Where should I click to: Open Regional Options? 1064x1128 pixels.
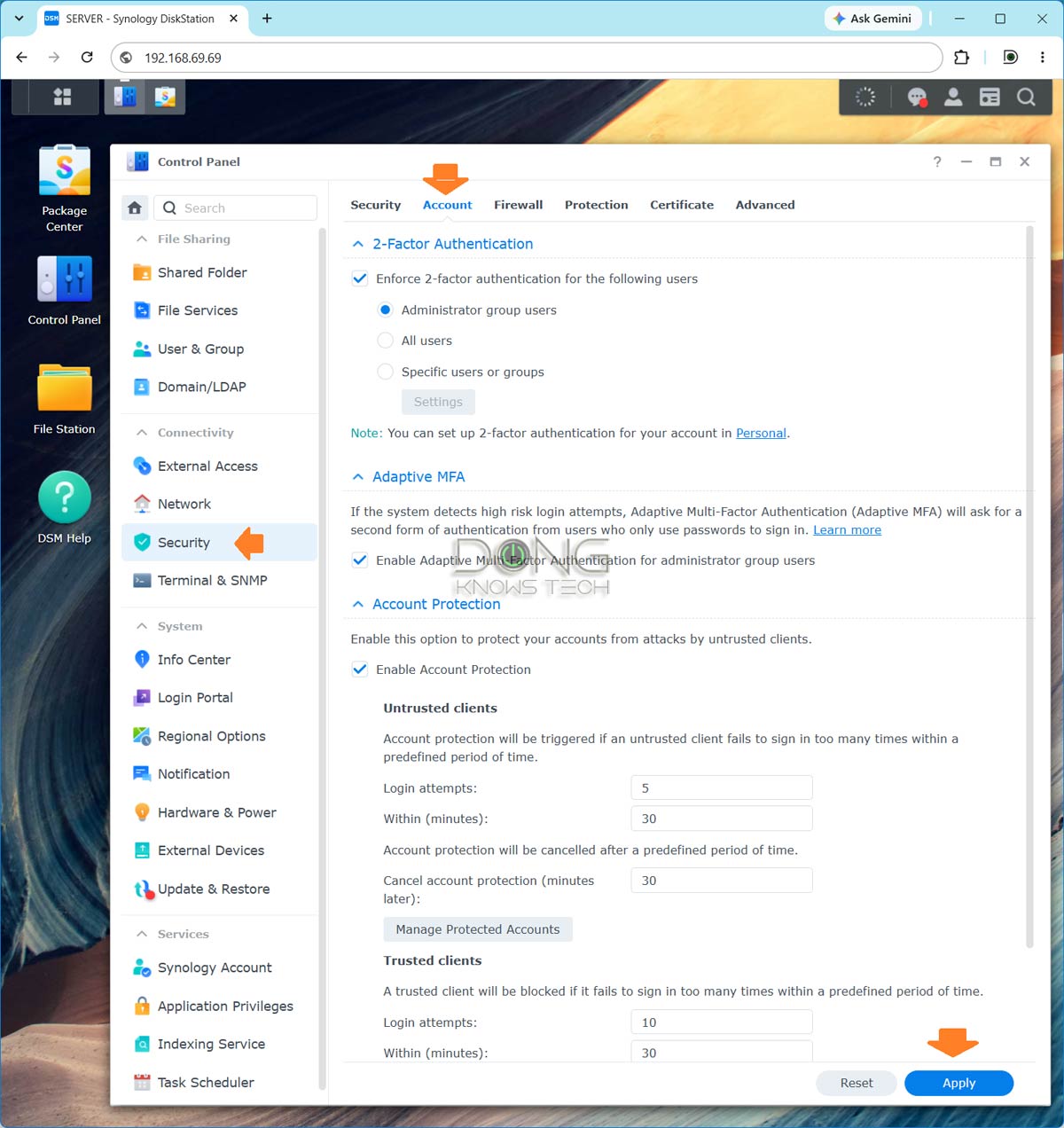point(219,736)
